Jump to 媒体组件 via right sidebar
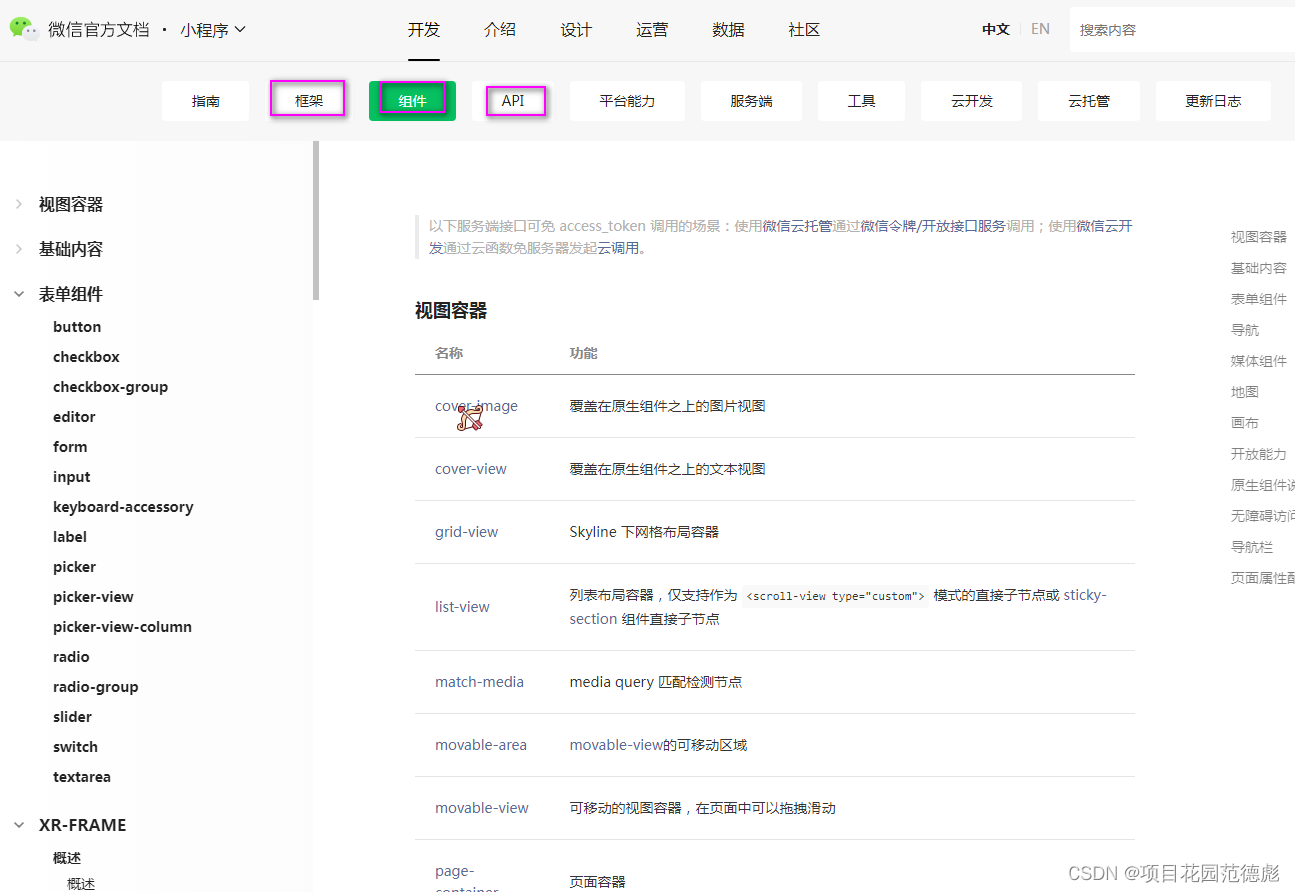1295x892 pixels. (1258, 360)
